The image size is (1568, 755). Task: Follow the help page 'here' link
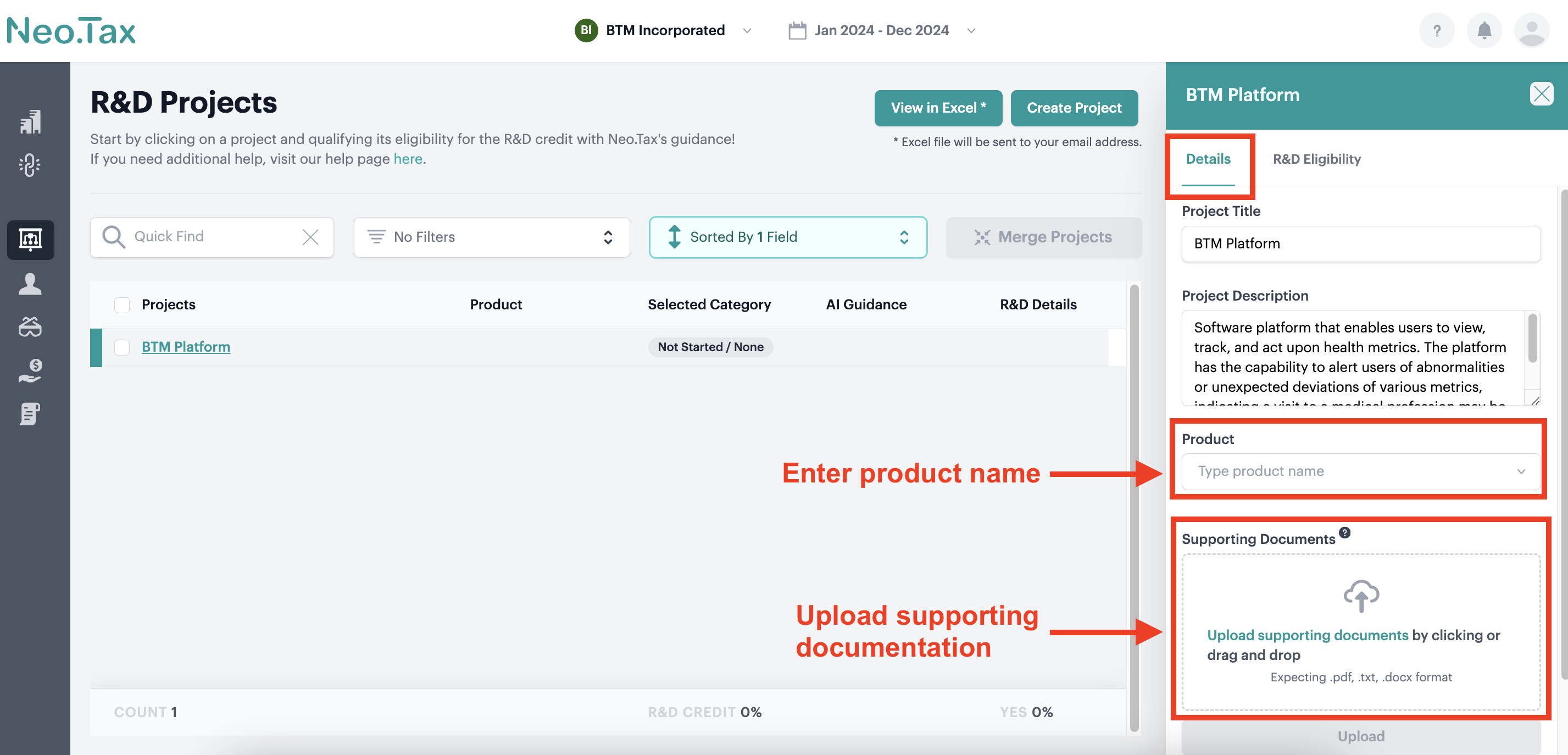tap(407, 159)
